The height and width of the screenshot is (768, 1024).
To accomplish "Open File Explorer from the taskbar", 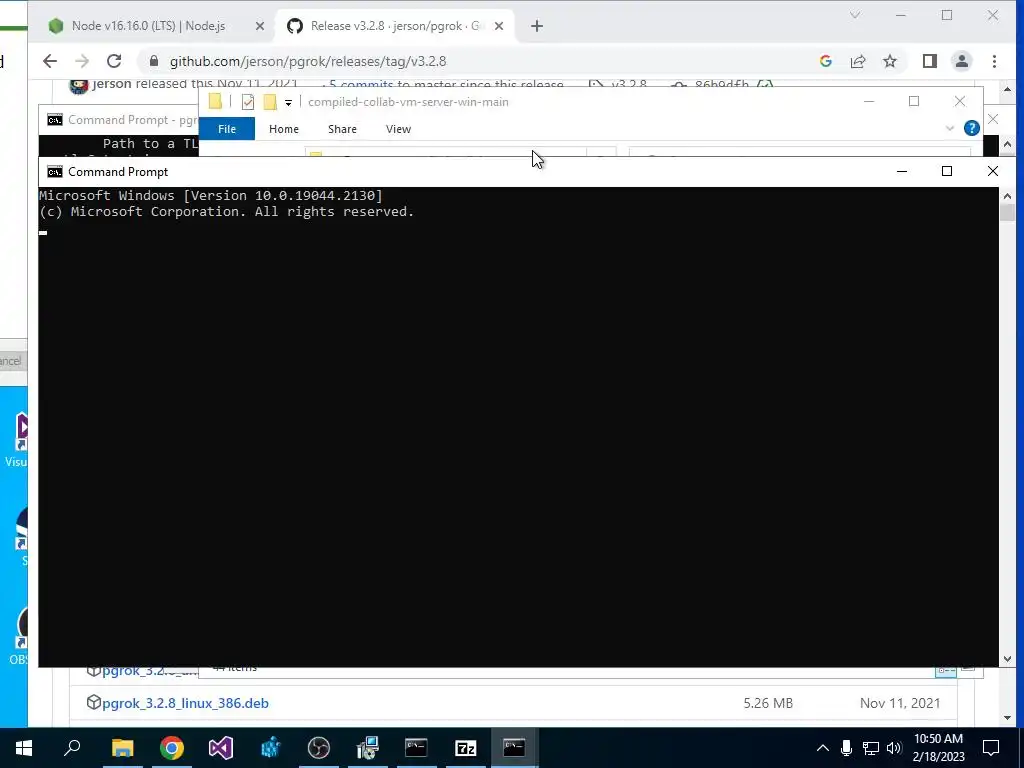I will [x=122, y=748].
